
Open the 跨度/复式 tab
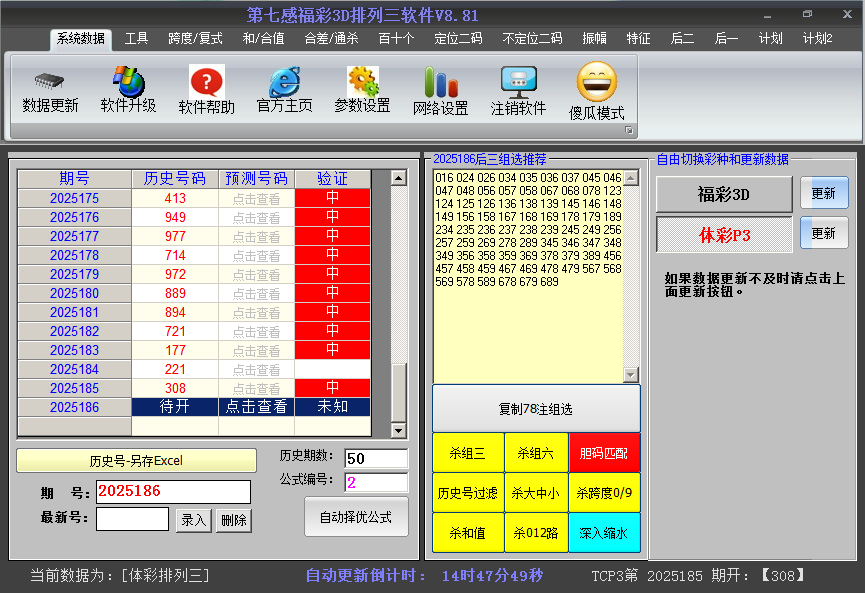tap(195, 39)
